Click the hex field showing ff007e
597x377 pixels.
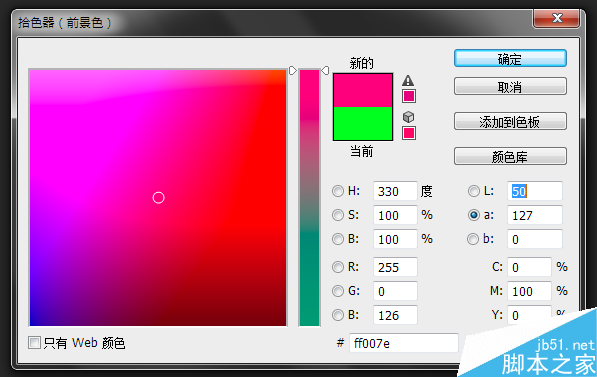[404, 343]
